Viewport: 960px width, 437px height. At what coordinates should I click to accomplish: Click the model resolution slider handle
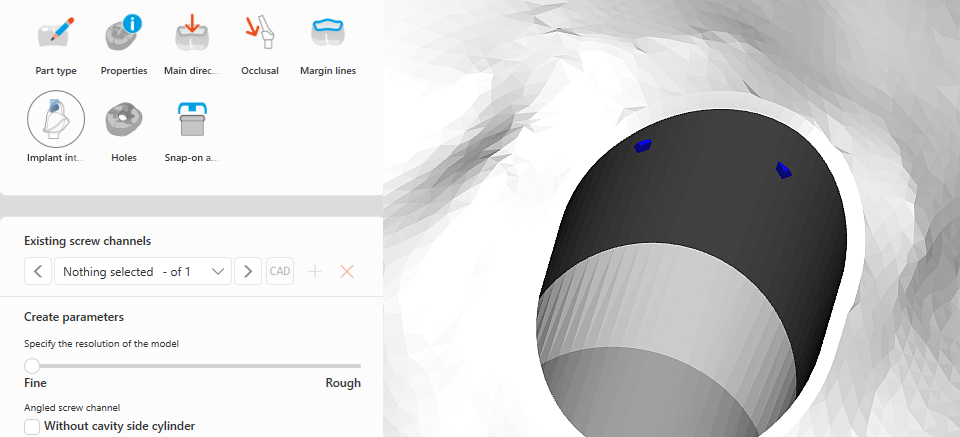[x=32, y=366]
